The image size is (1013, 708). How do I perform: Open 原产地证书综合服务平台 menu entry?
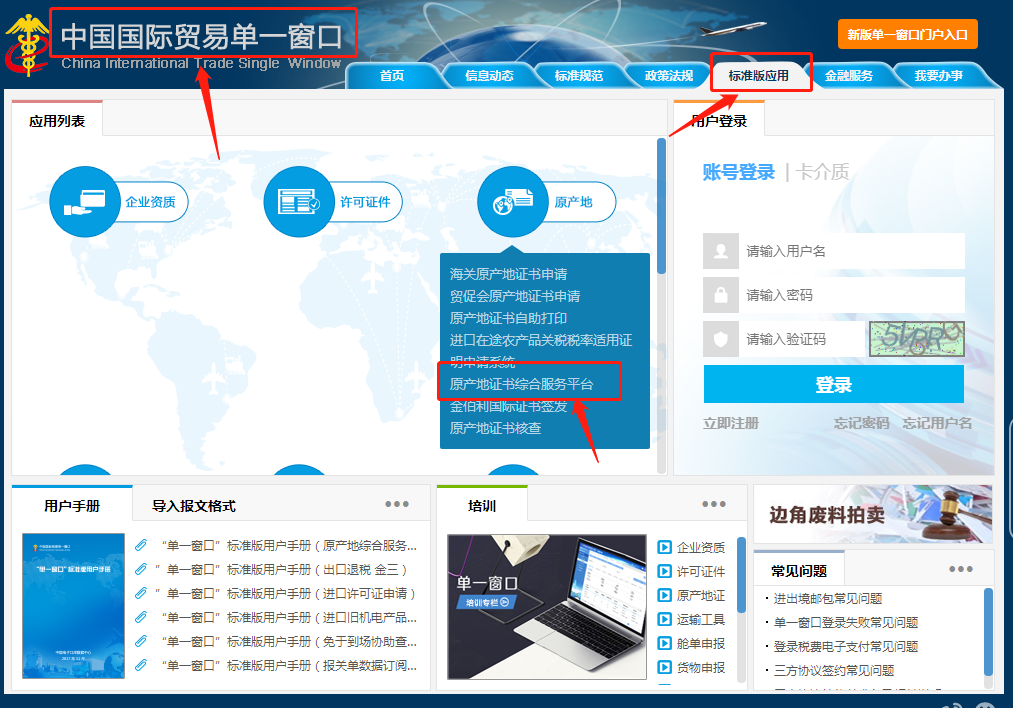pos(521,384)
